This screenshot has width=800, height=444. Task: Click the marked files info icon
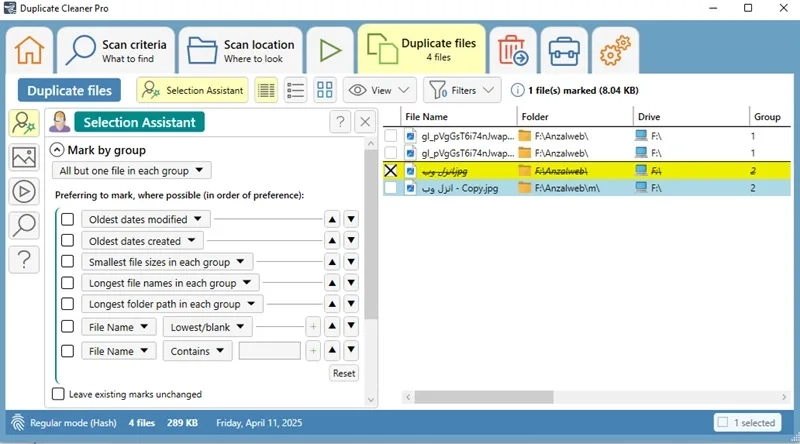(x=517, y=90)
